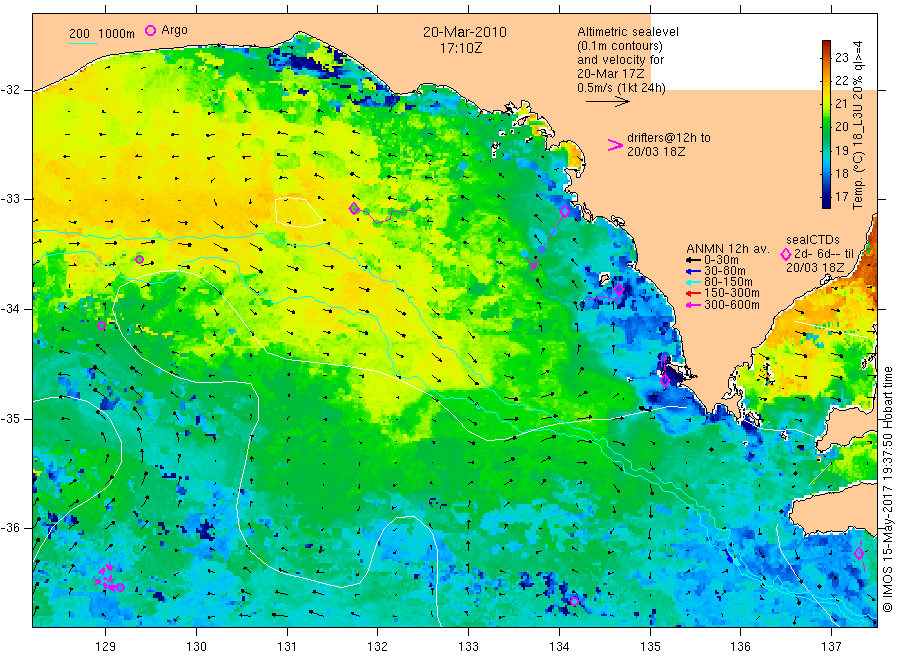Click the color bar tick label 17

[841, 197]
